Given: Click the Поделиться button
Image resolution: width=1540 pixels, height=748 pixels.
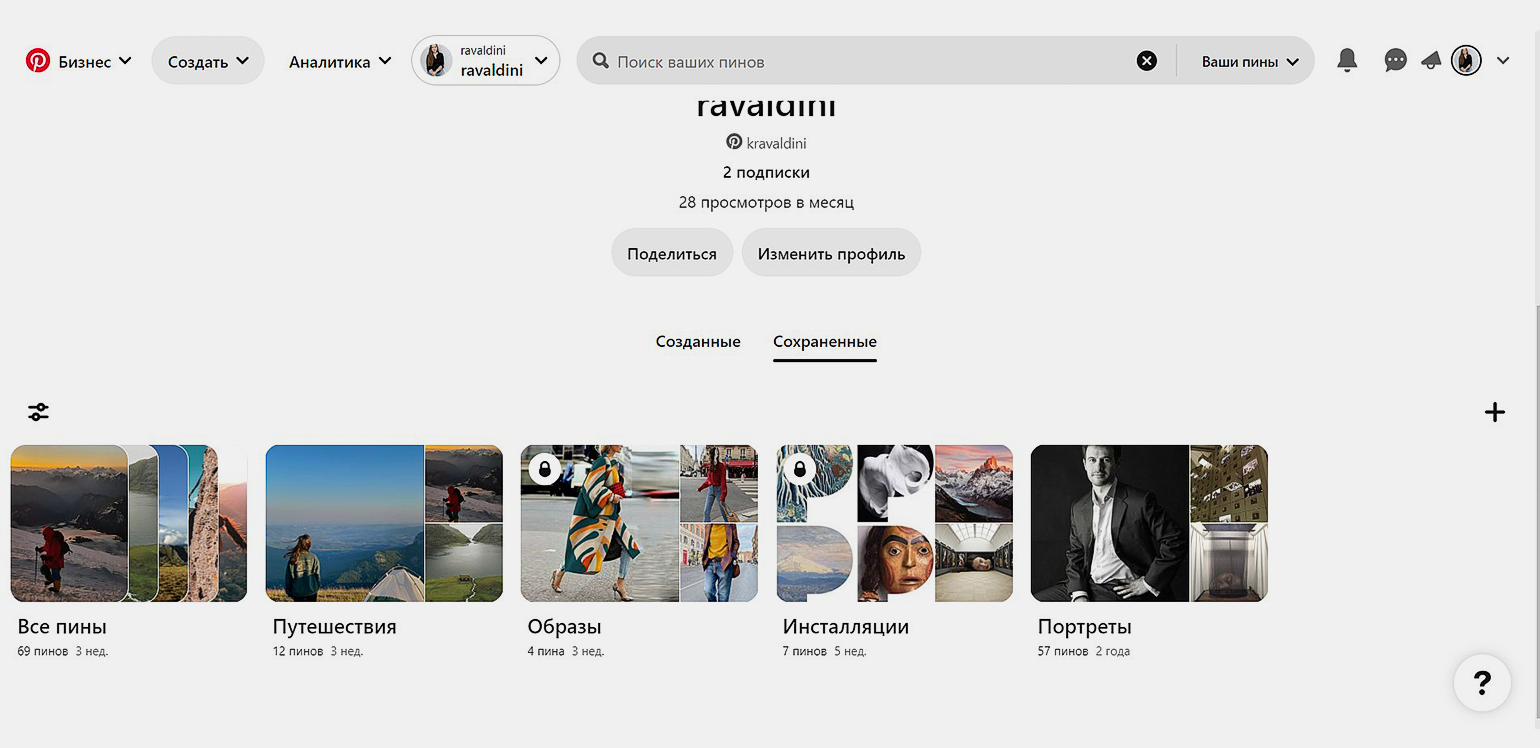Looking at the screenshot, I should pyautogui.click(x=672, y=253).
